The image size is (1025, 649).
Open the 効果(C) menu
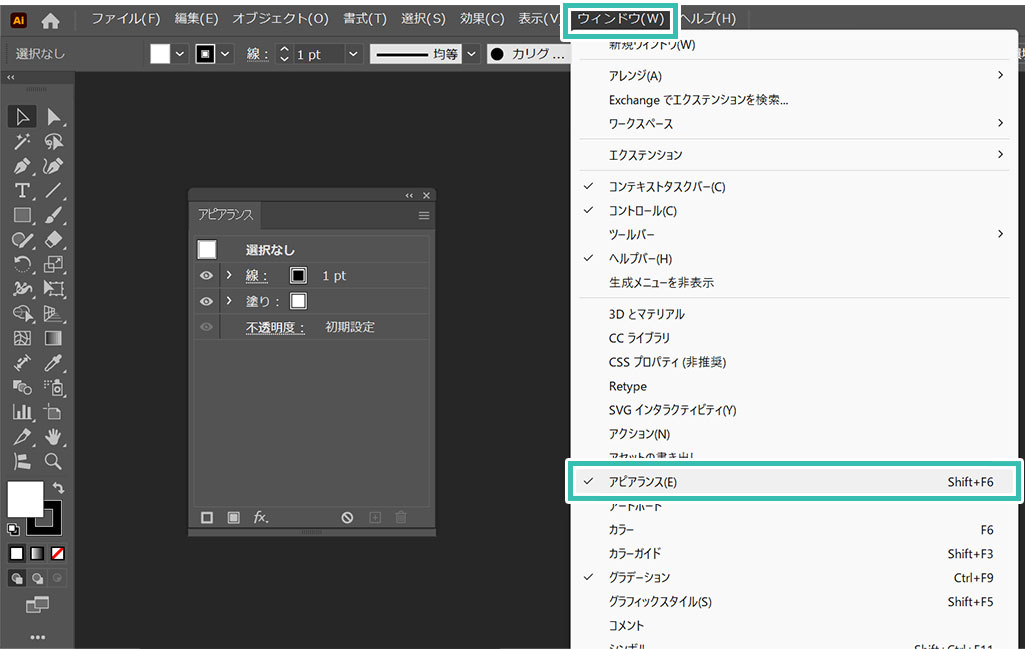[482, 19]
